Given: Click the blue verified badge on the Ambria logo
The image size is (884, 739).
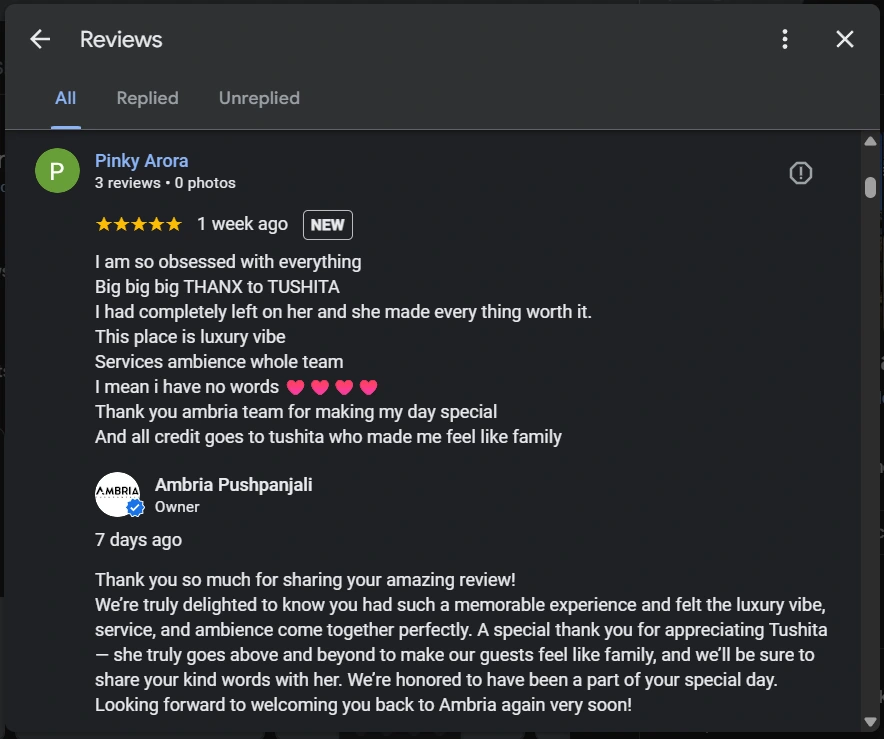Looking at the screenshot, I should coord(135,508).
